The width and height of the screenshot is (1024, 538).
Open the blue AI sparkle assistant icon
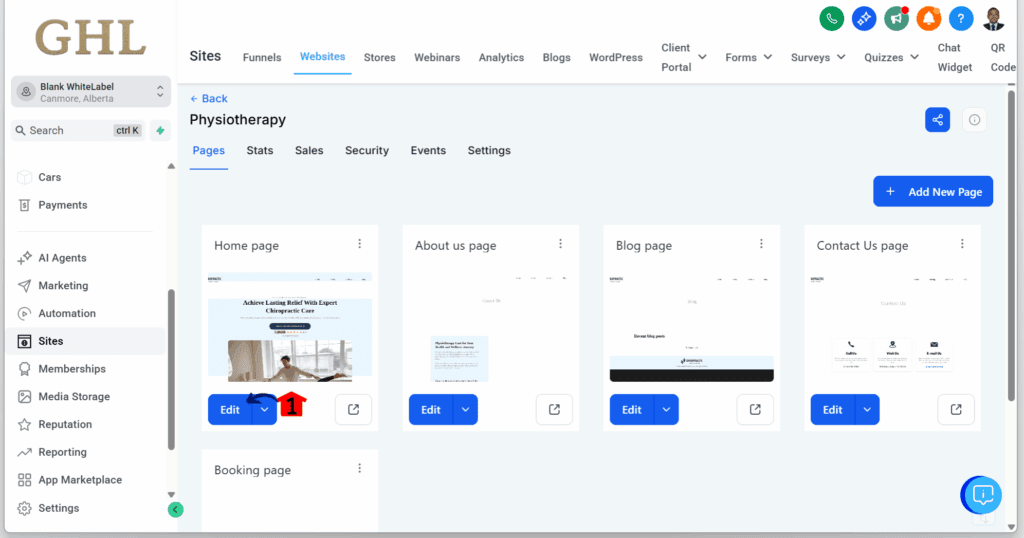[x=864, y=19]
